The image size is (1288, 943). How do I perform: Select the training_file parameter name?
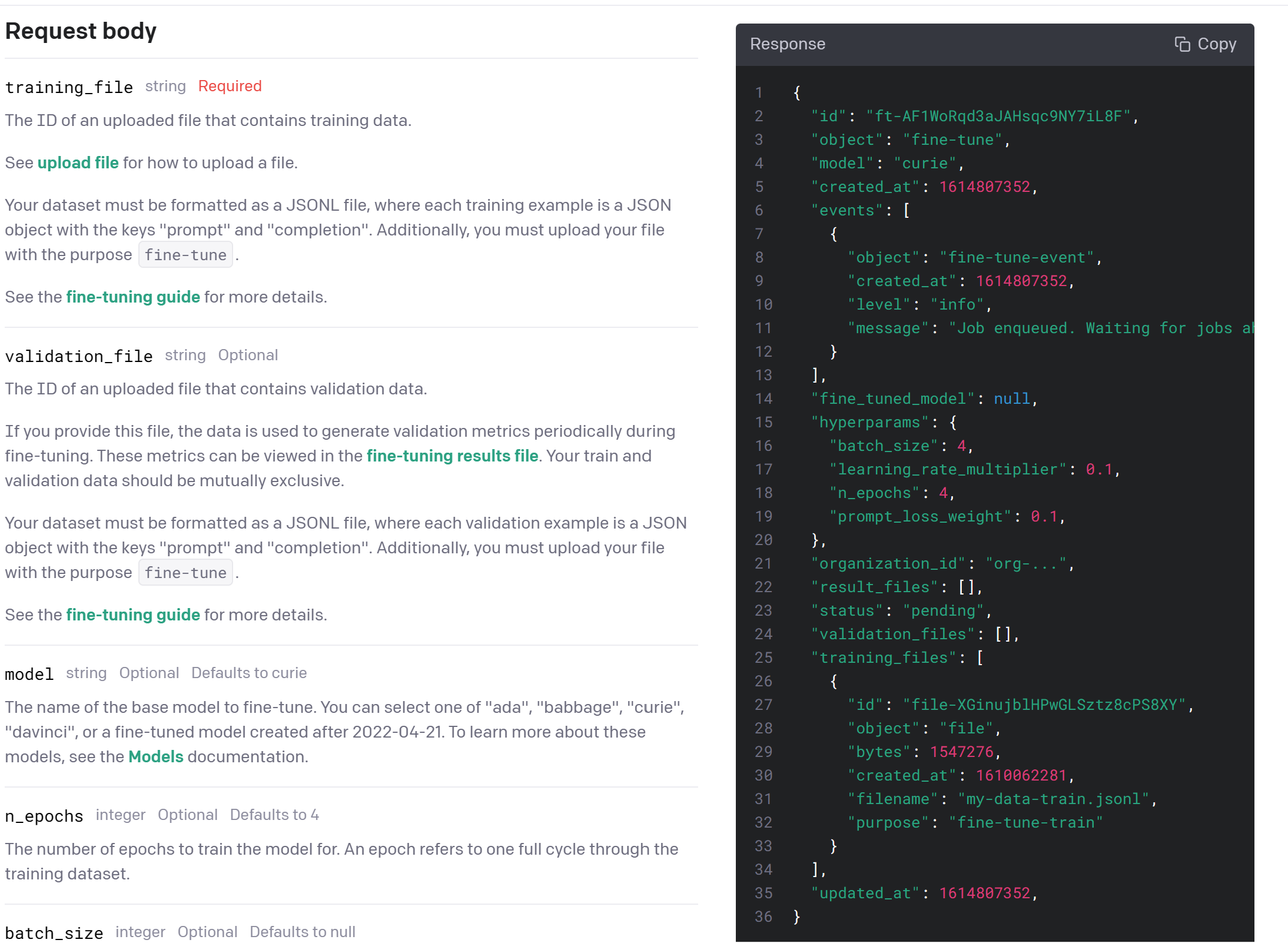[x=68, y=87]
